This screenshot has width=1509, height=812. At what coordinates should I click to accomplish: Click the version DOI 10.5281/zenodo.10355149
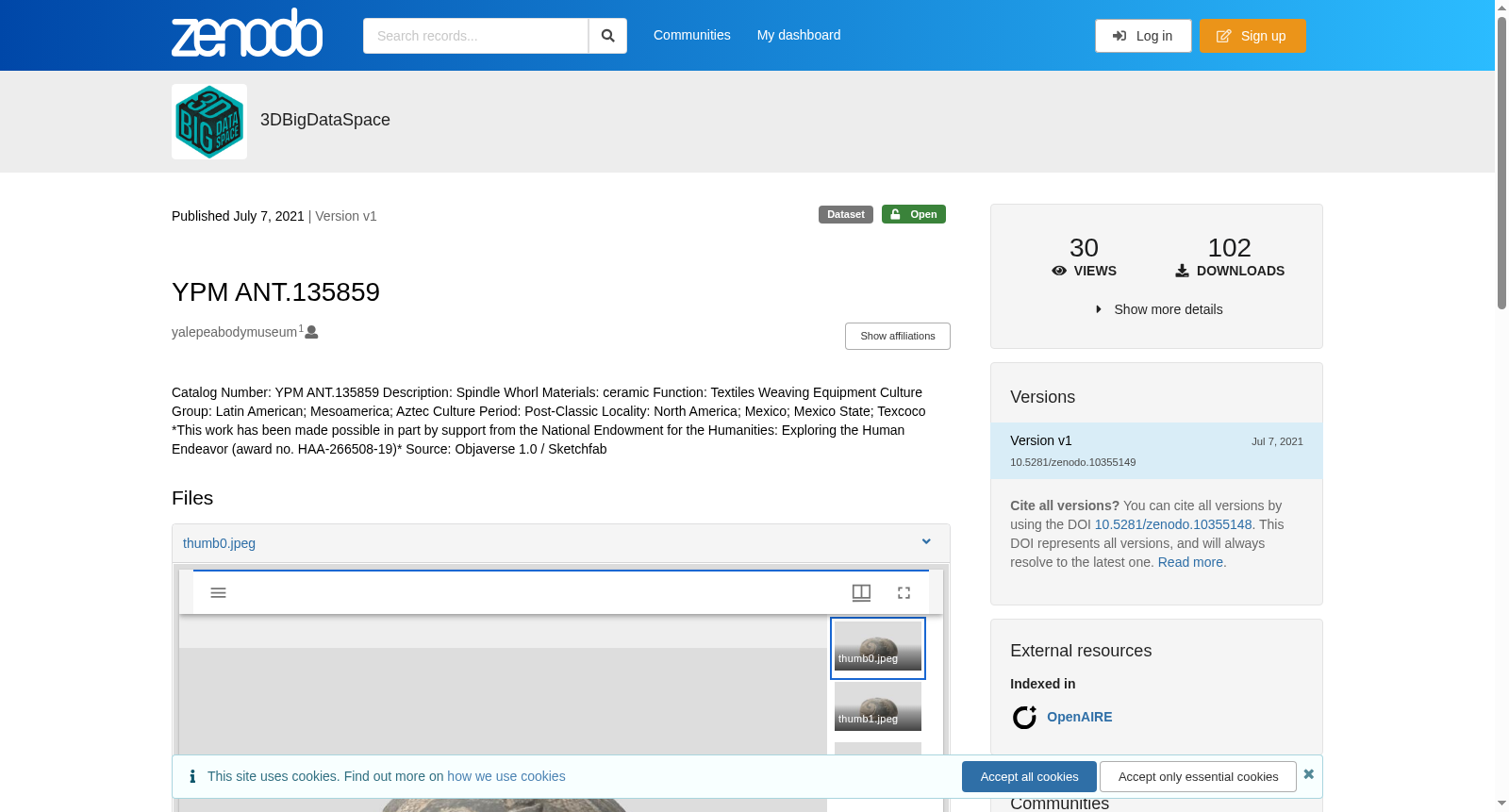(x=1073, y=462)
